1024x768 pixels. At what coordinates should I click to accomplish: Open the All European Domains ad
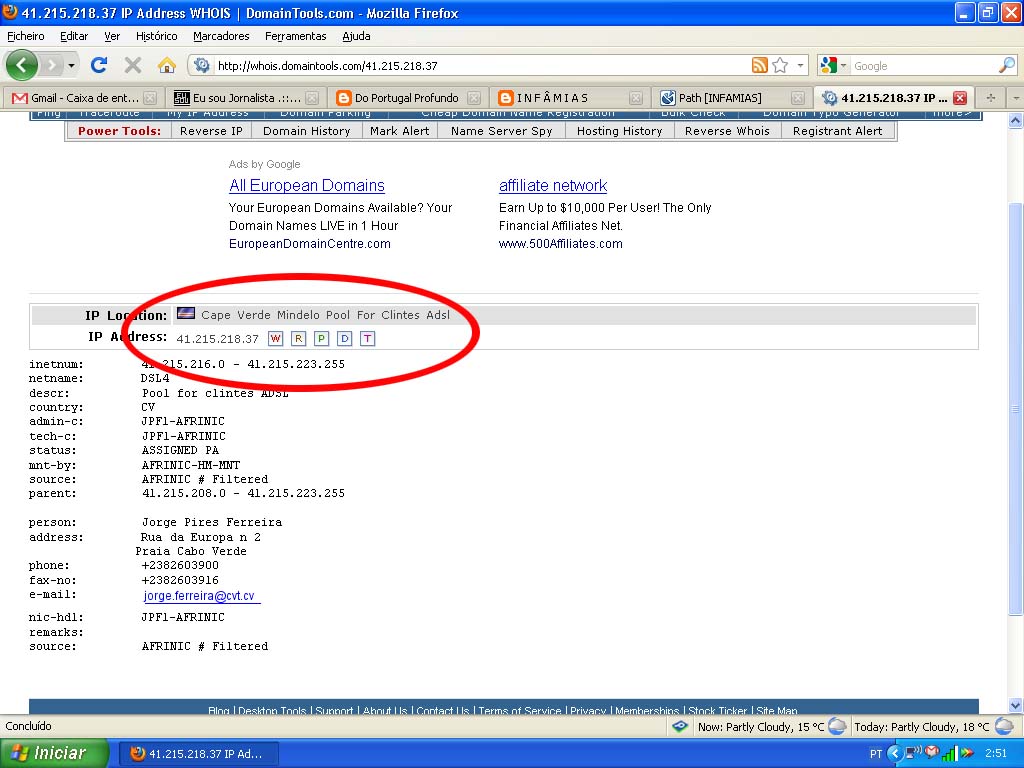click(x=307, y=185)
